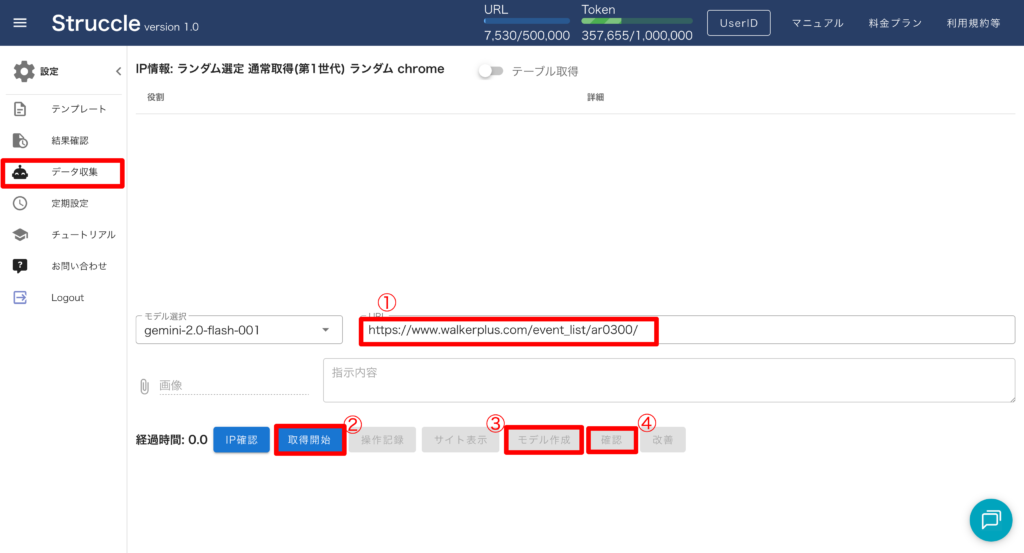1024x553 pixels.
Task: Click the settings gear icon
Action: tap(24, 72)
